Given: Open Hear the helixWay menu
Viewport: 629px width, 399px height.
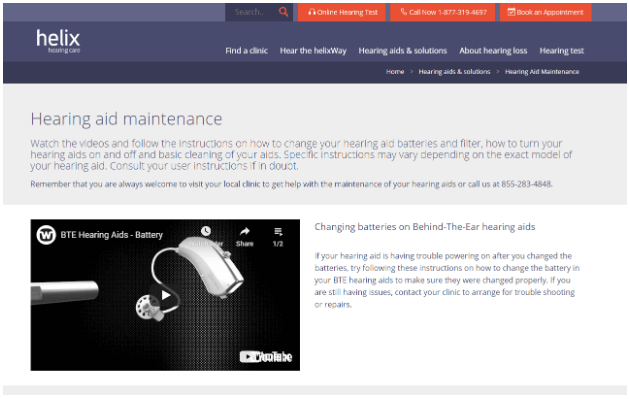Looking at the screenshot, I should (313, 51).
